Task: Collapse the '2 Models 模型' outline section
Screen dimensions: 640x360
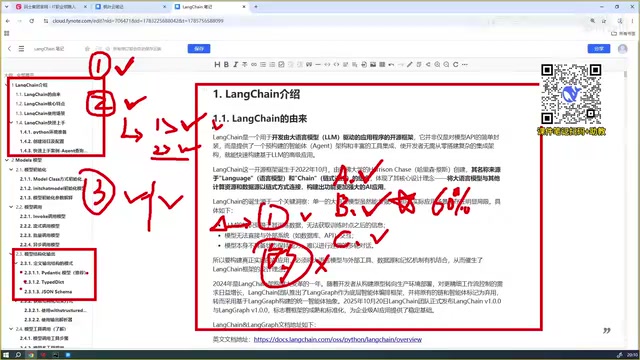Action: [x=7, y=160]
